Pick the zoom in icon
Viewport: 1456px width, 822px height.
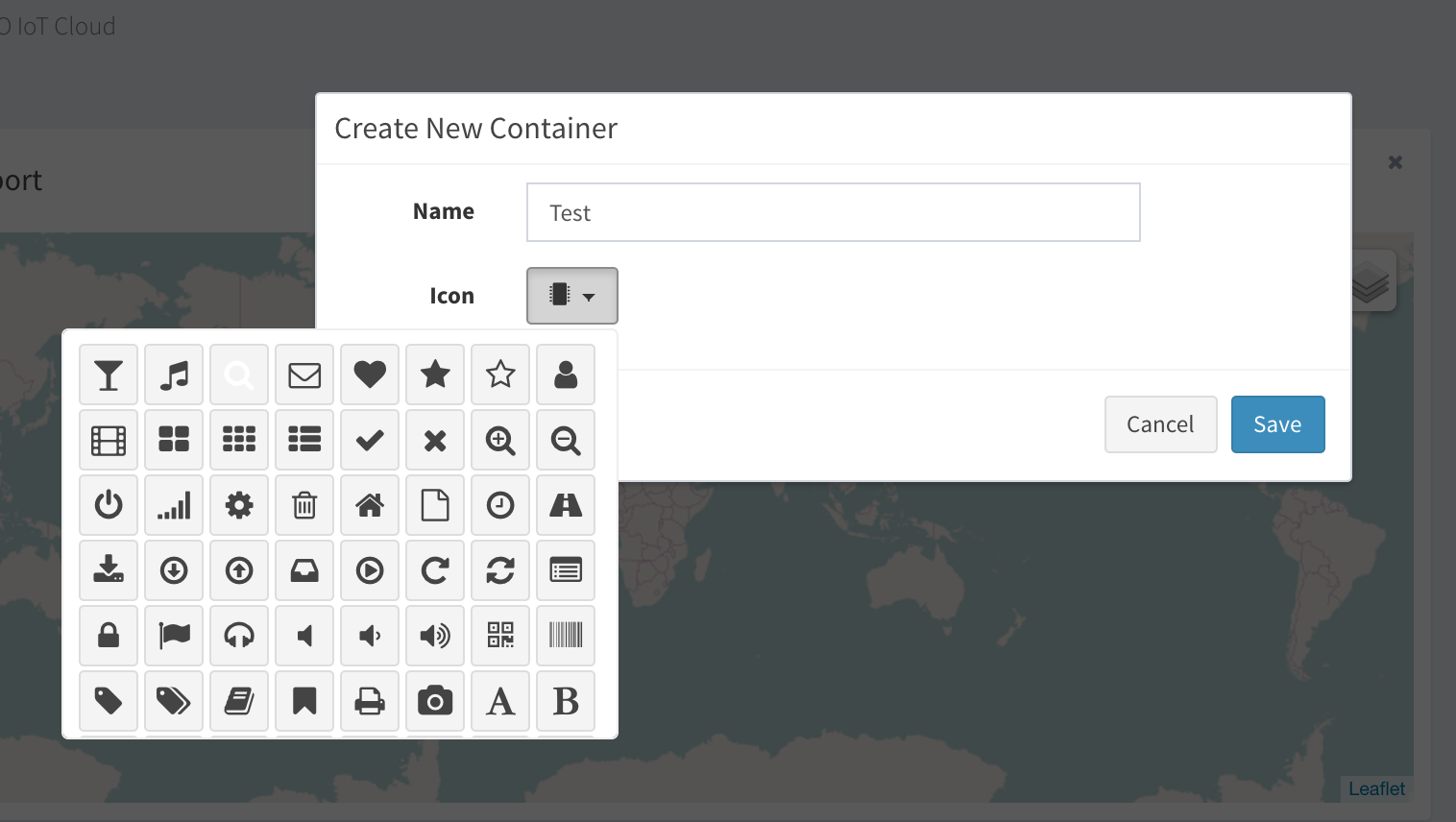[x=500, y=440]
